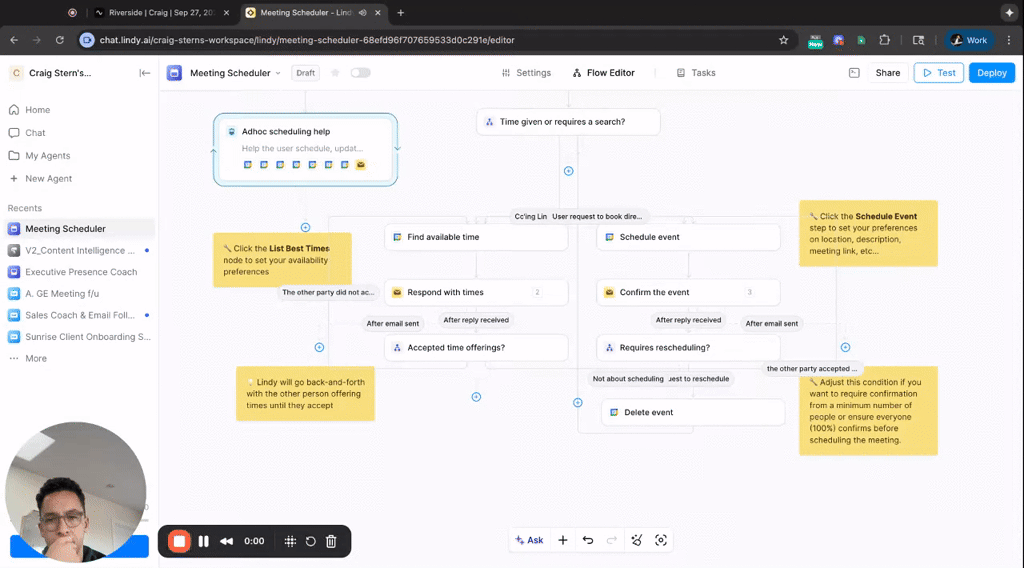Collapse the left sidebar

[x=145, y=73]
